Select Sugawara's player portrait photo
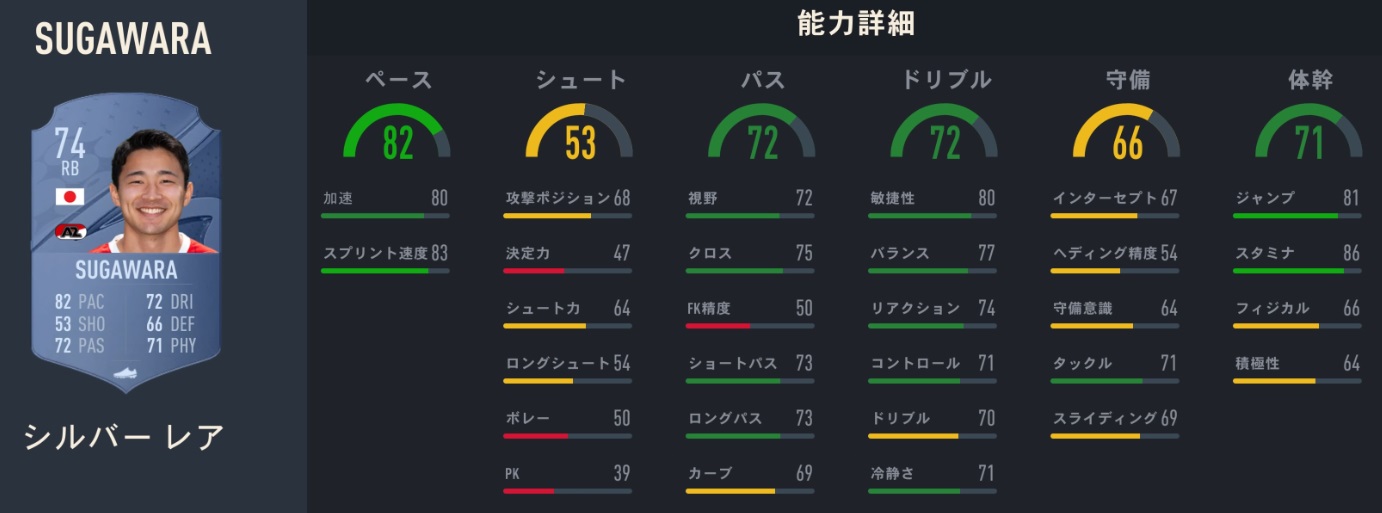The height and width of the screenshot is (513, 1382). pos(150,190)
